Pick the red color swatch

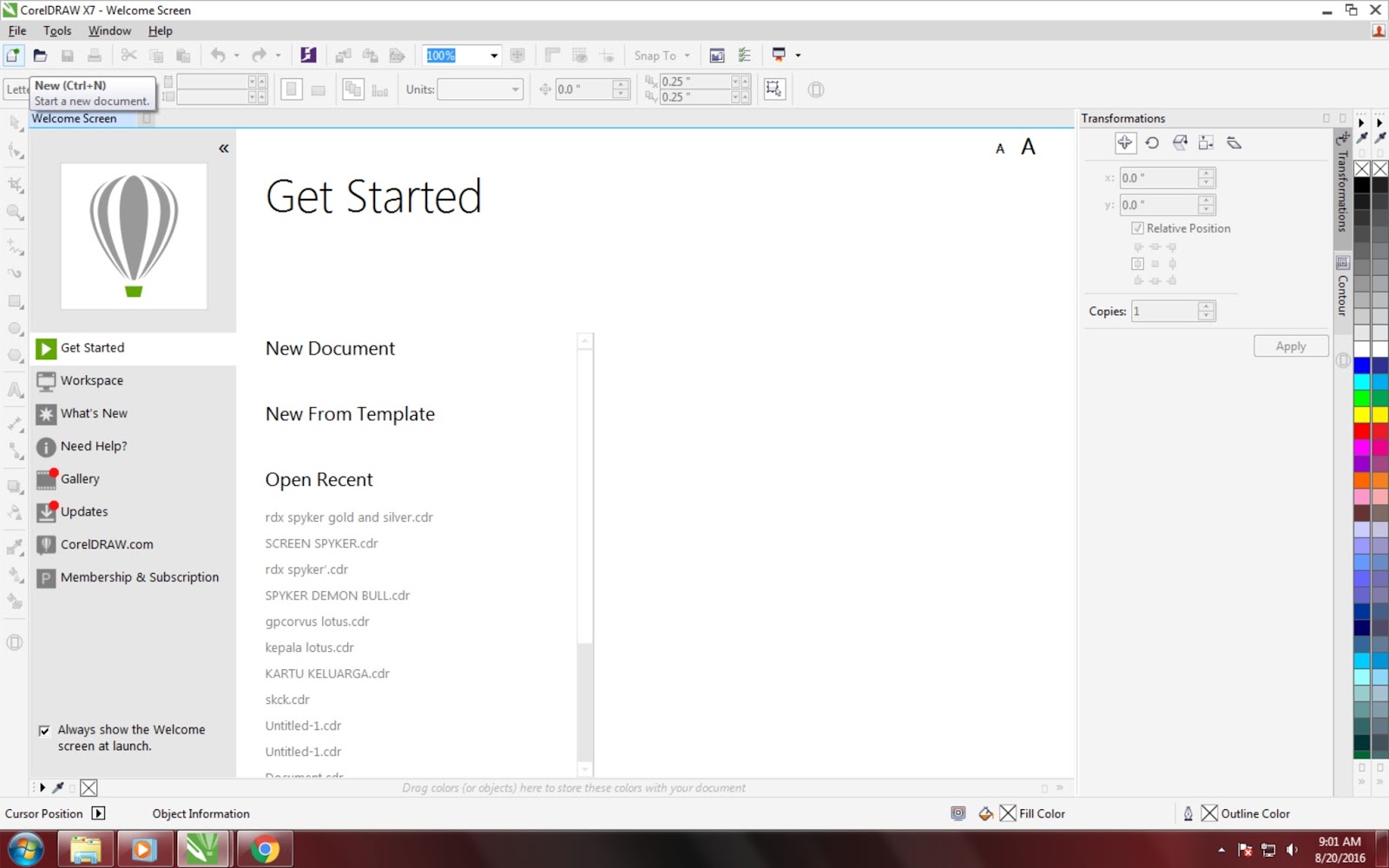click(x=1363, y=430)
